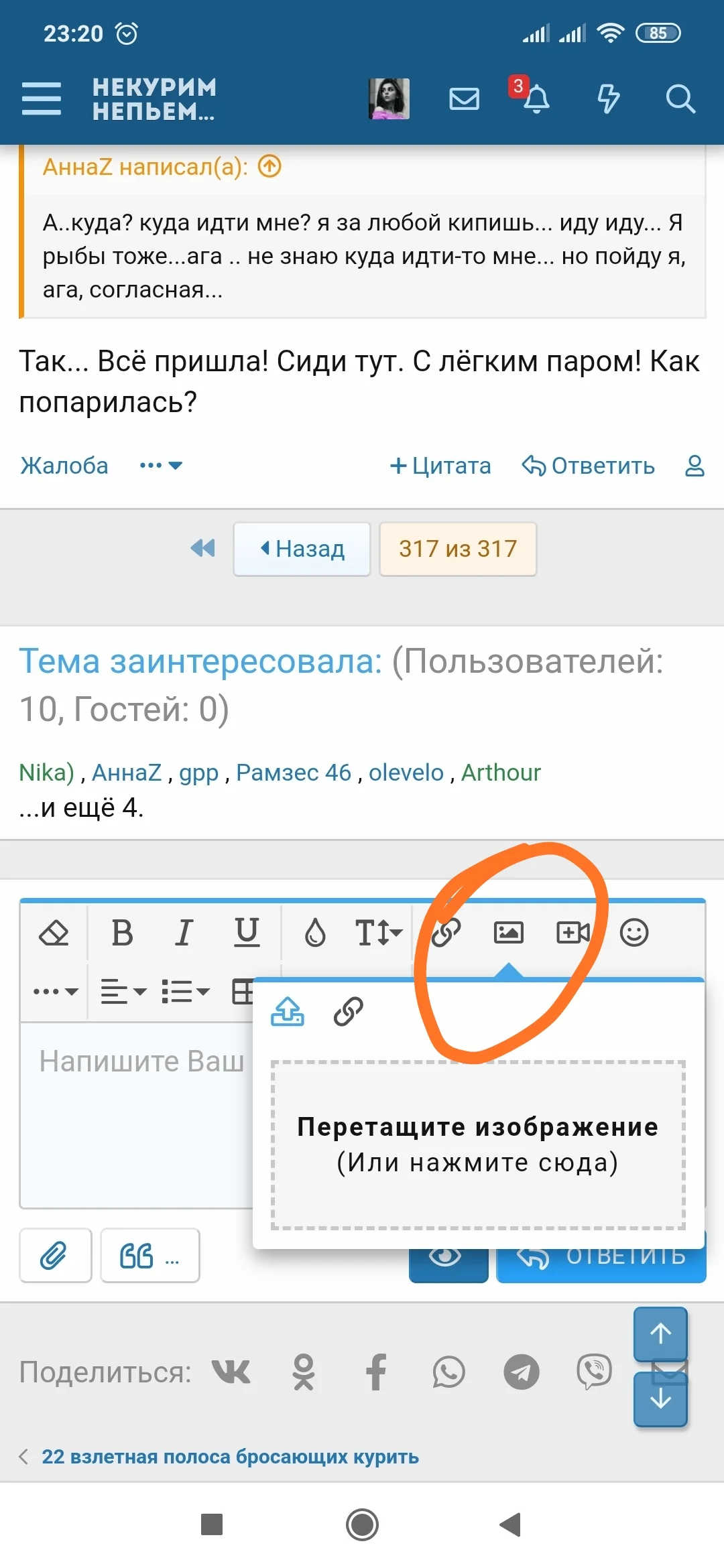The image size is (724, 1568).
Task: Open private messages envelope icon
Action: 464,99
